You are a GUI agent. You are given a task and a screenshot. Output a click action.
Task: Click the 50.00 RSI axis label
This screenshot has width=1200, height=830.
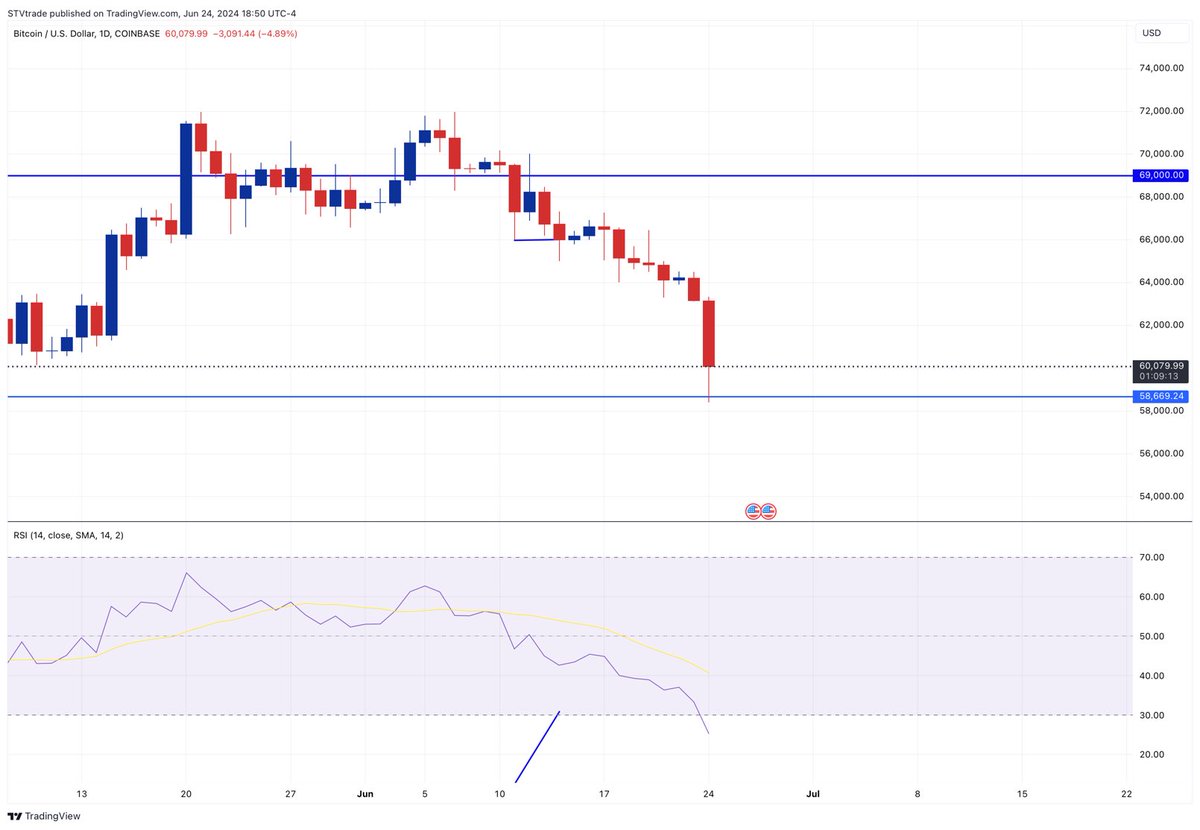coord(1153,636)
